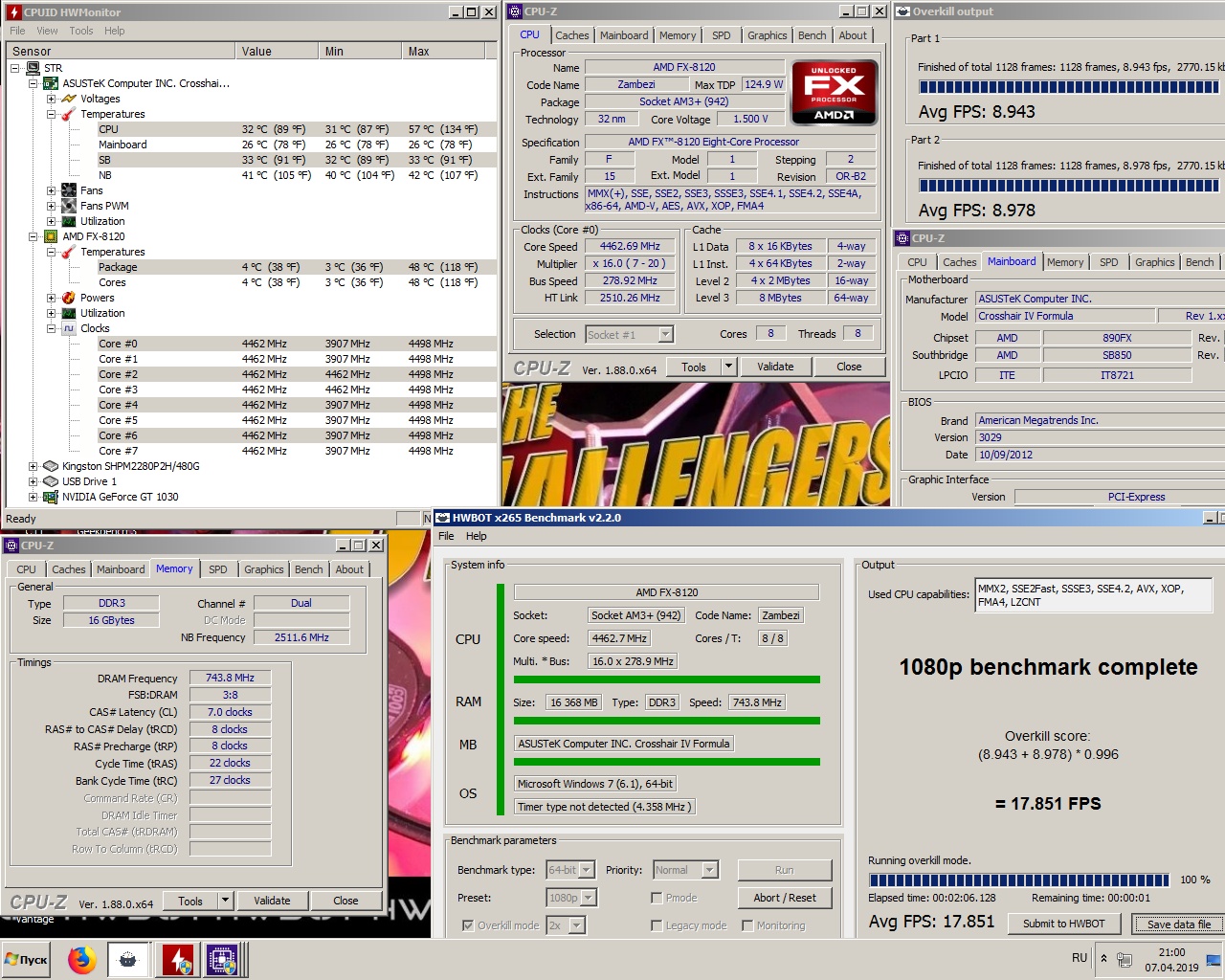Toggle the Monitoring checkbox

747,925
